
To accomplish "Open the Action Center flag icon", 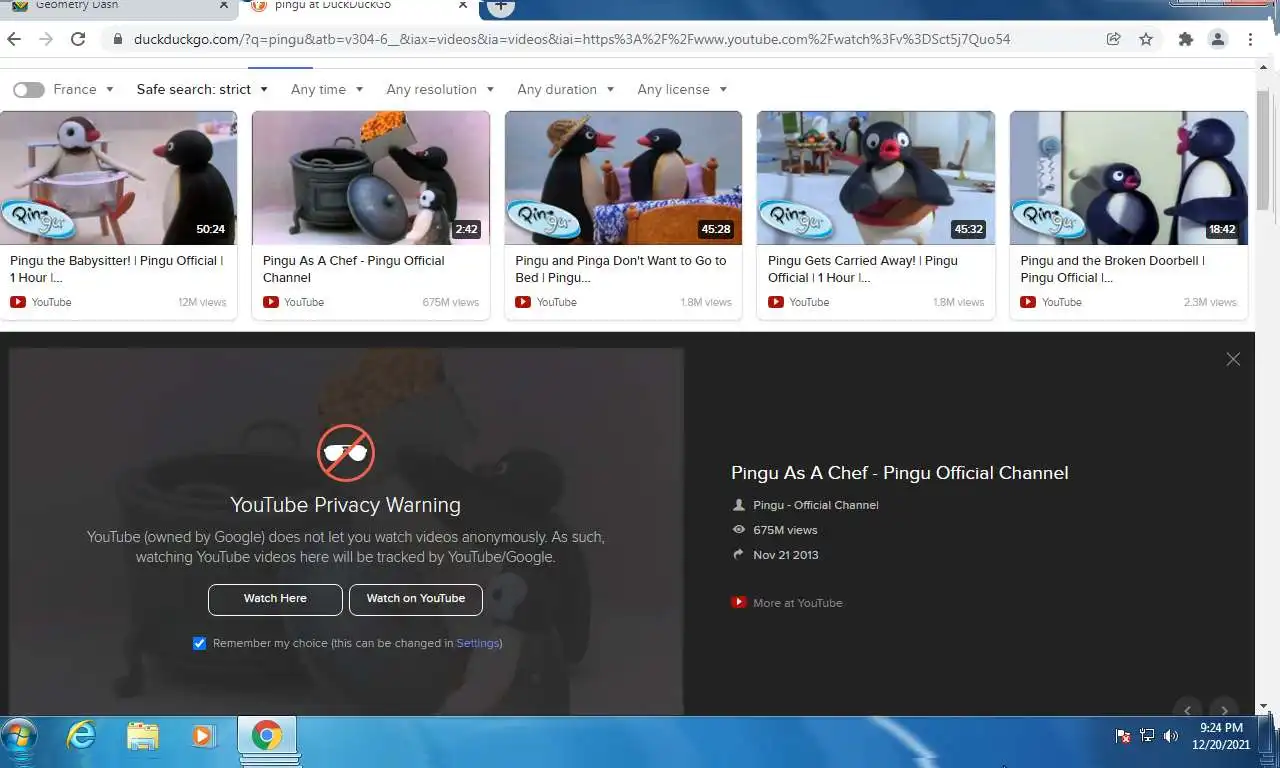I will point(1123,736).
